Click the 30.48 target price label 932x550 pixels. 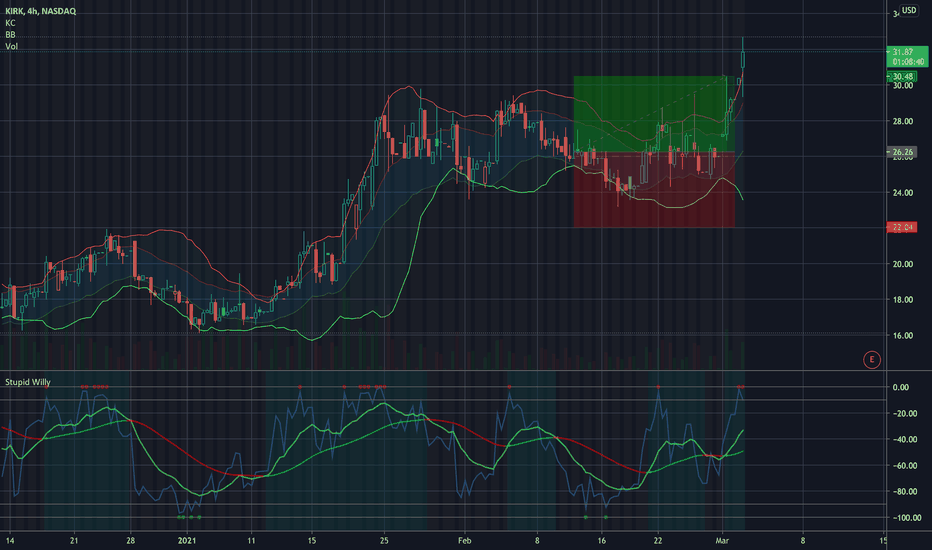(x=902, y=76)
